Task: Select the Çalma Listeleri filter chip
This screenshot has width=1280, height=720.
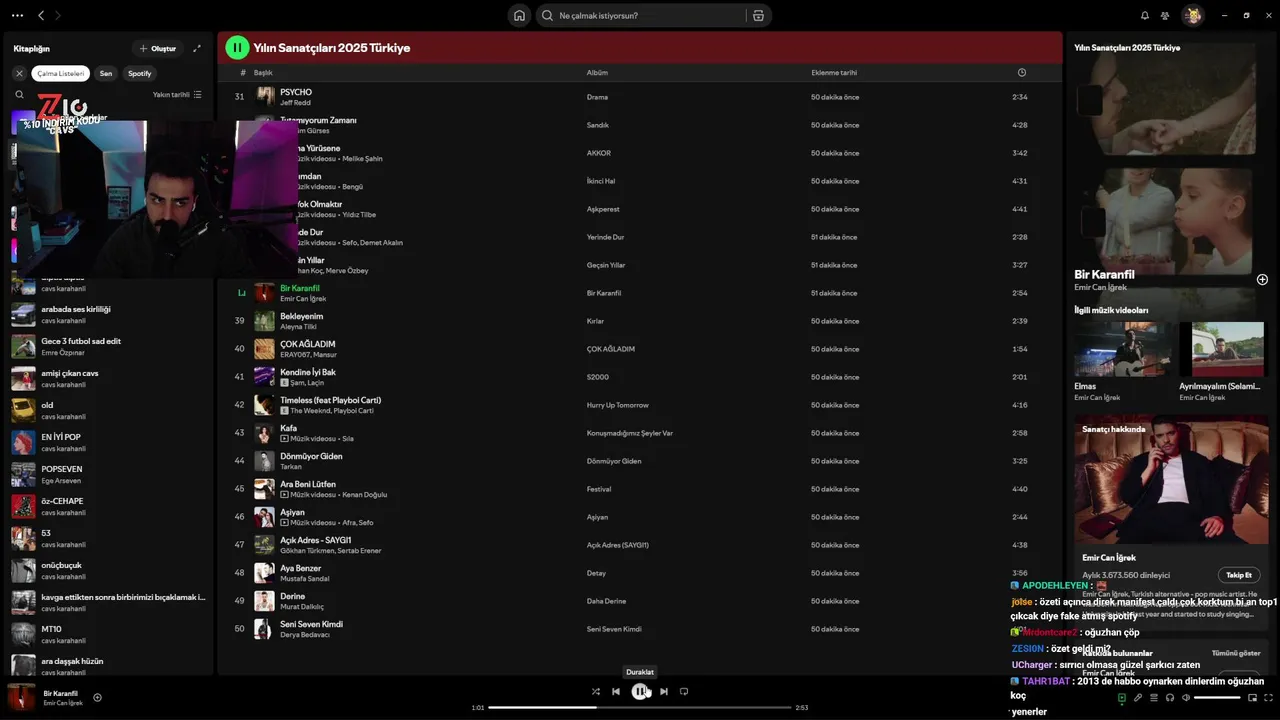Action: point(61,73)
